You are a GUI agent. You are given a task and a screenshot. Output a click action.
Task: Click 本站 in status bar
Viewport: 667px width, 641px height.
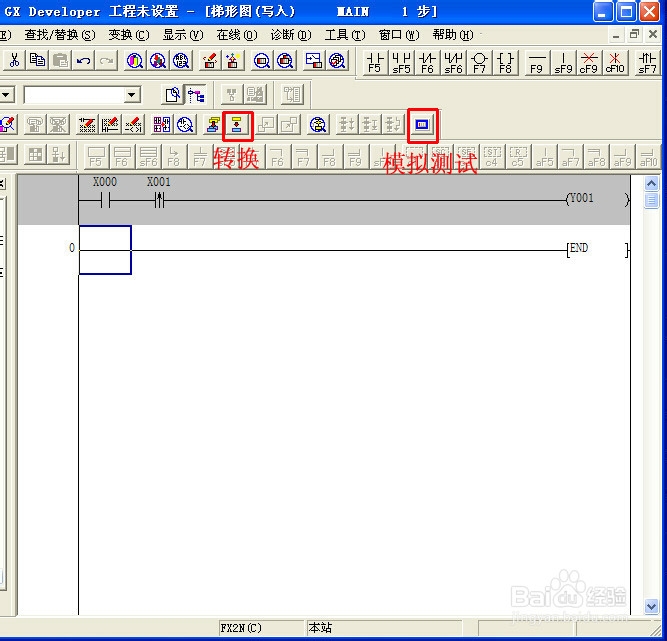(320, 628)
